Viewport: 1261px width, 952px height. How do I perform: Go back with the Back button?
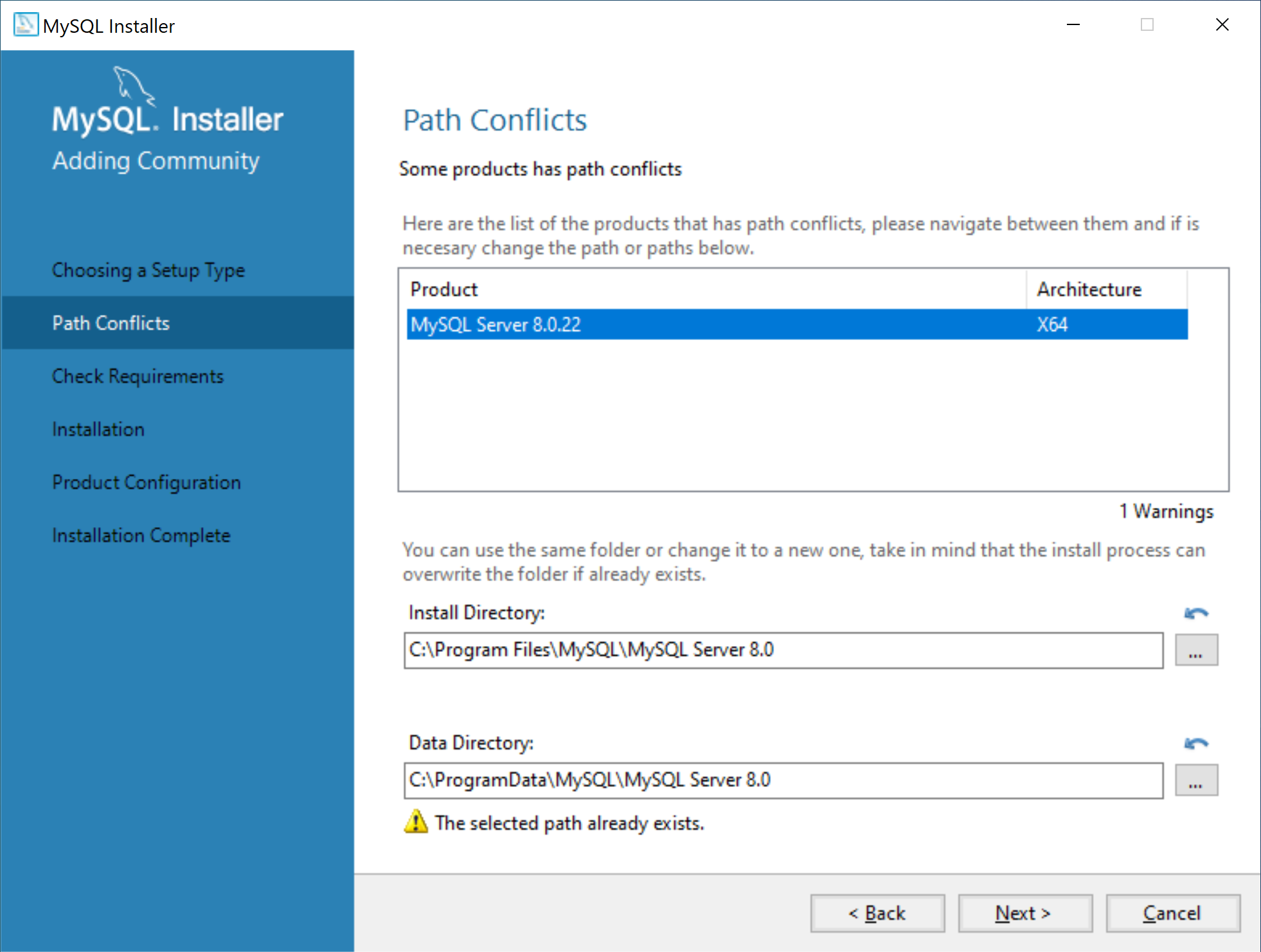877,913
